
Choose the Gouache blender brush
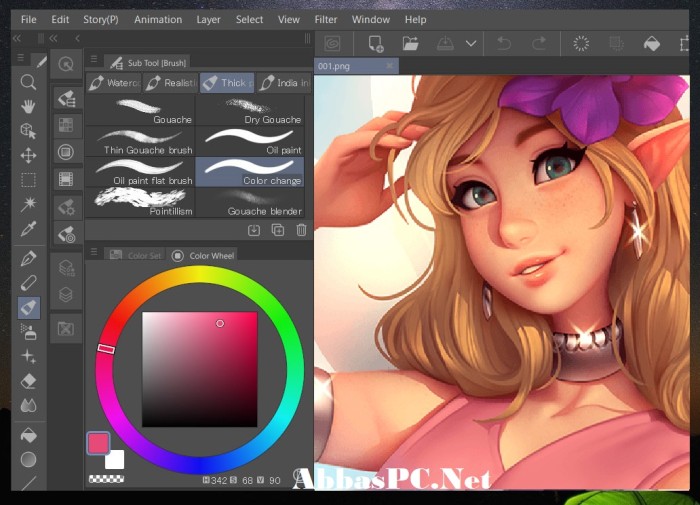[250, 203]
